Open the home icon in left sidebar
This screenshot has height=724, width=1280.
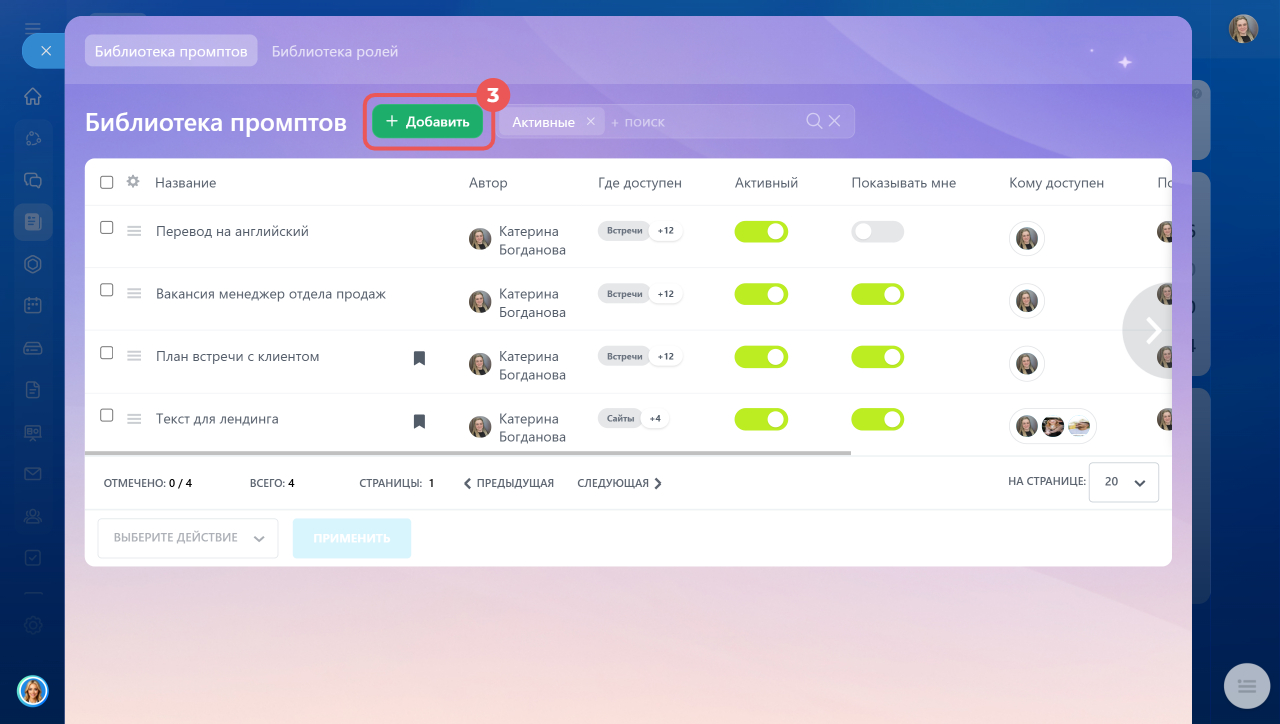pyautogui.click(x=33, y=97)
